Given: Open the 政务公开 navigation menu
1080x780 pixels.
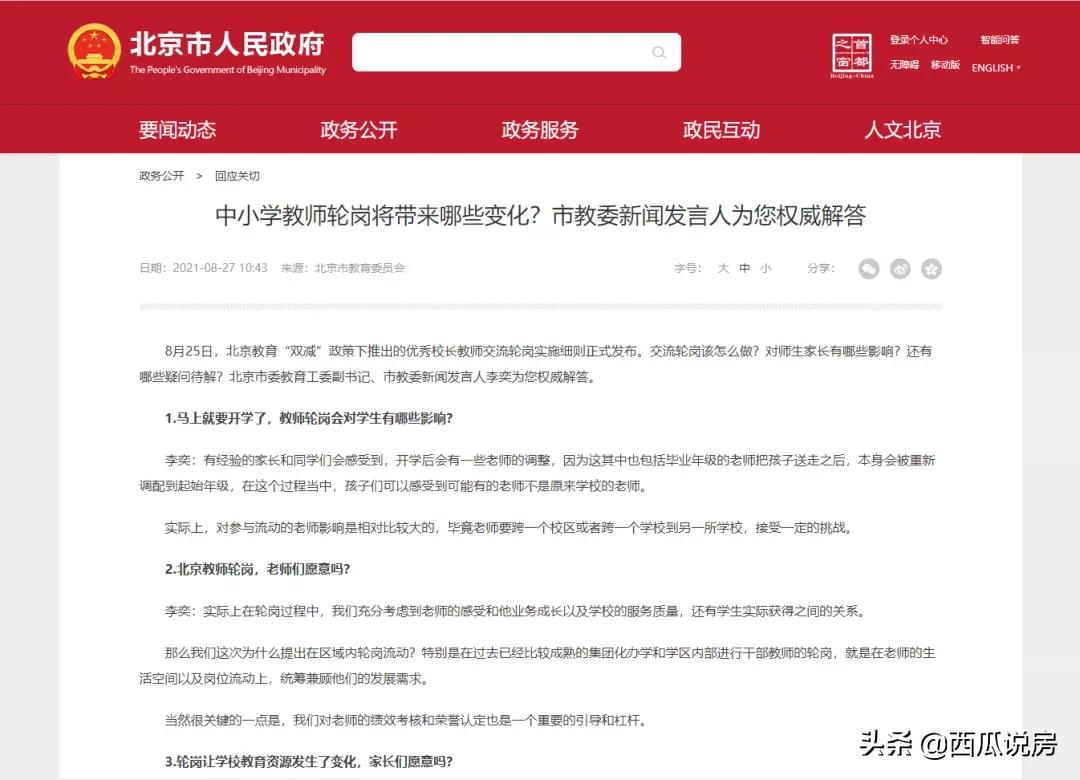Looking at the screenshot, I should pos(357,129).
